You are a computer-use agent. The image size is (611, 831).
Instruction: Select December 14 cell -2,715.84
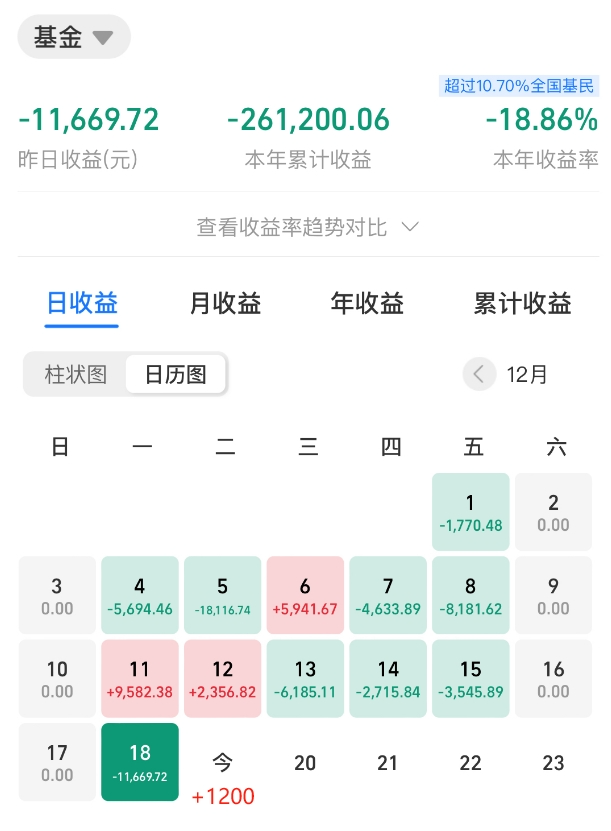click(388, 678)
